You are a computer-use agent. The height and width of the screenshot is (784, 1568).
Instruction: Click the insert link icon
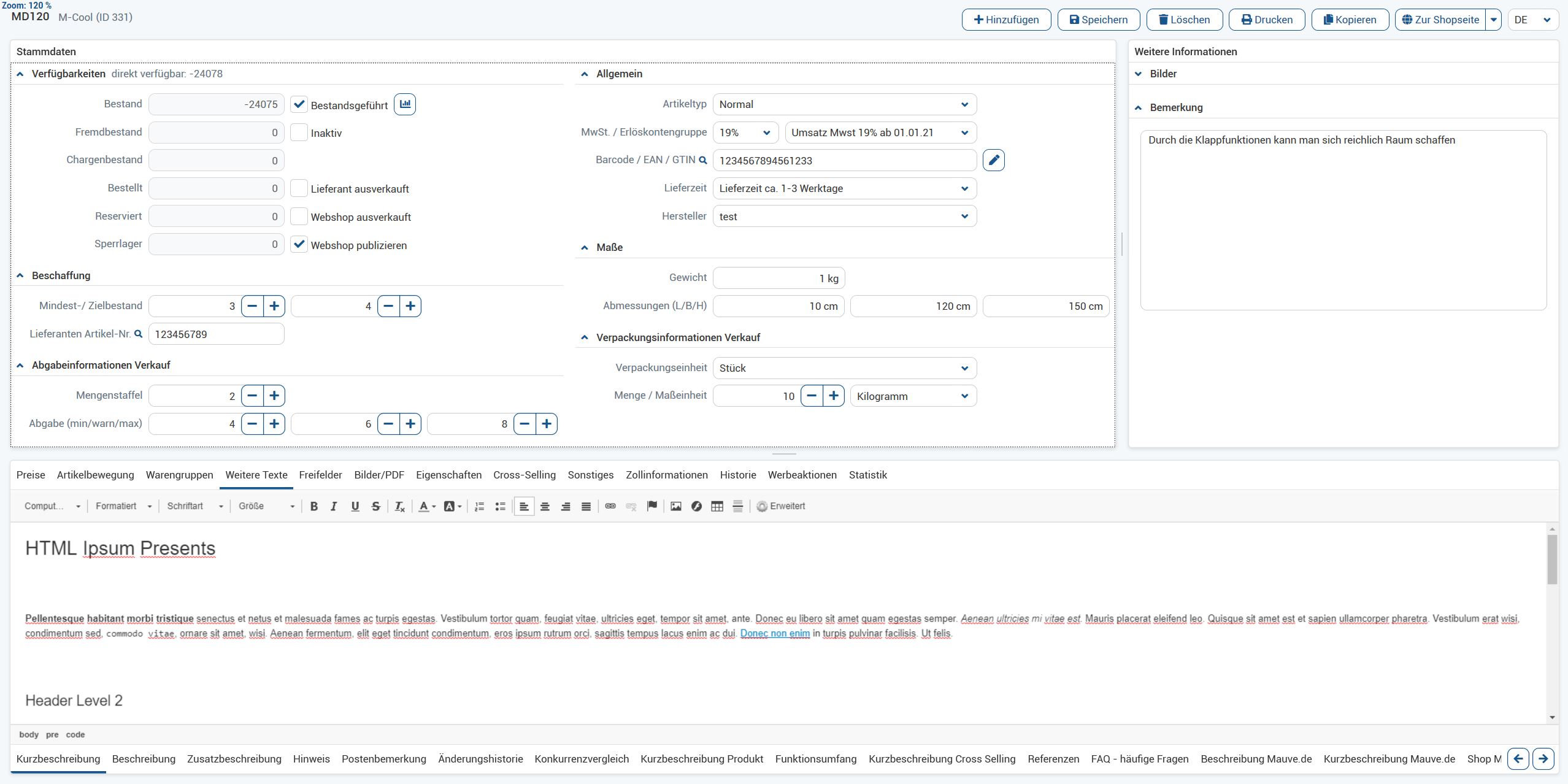(610, 506)
